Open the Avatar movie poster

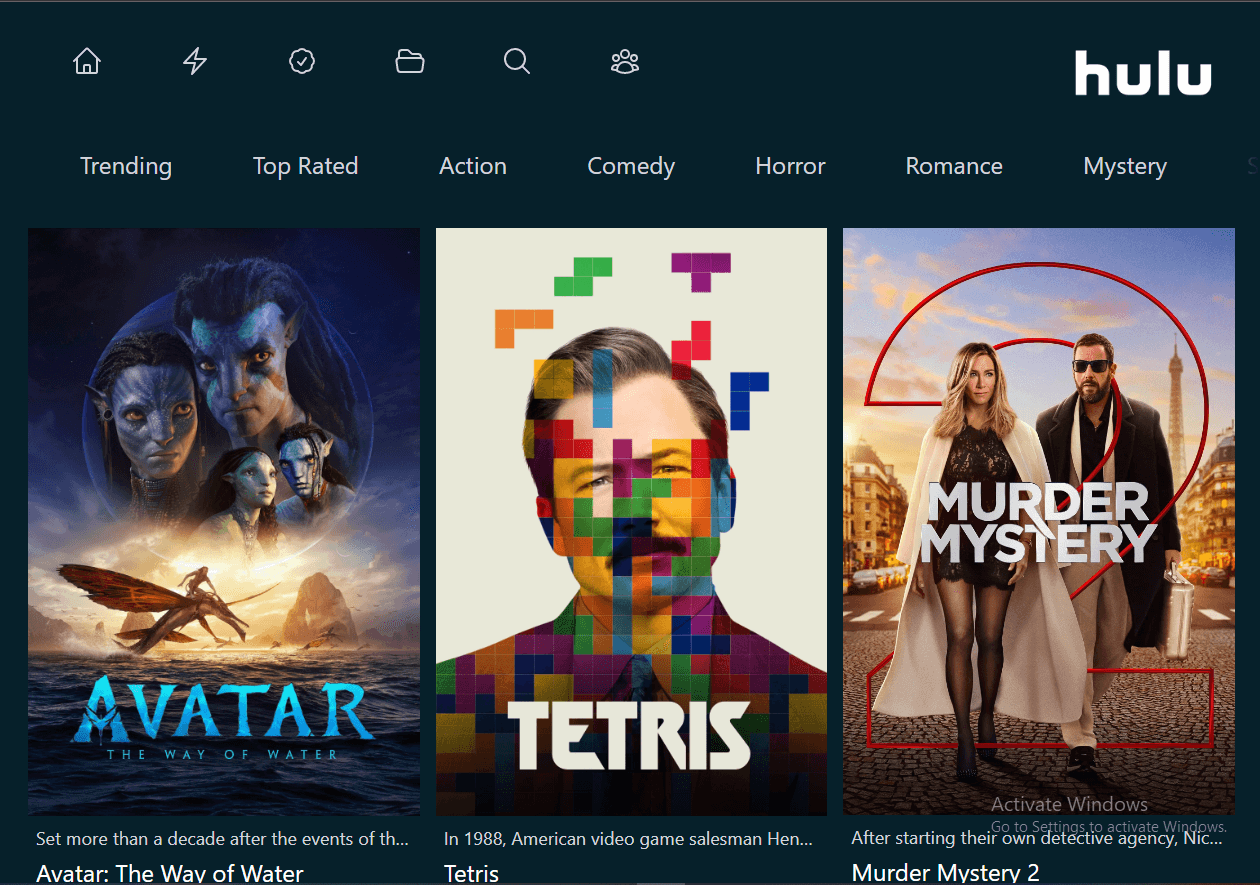(x=224, y=521)
